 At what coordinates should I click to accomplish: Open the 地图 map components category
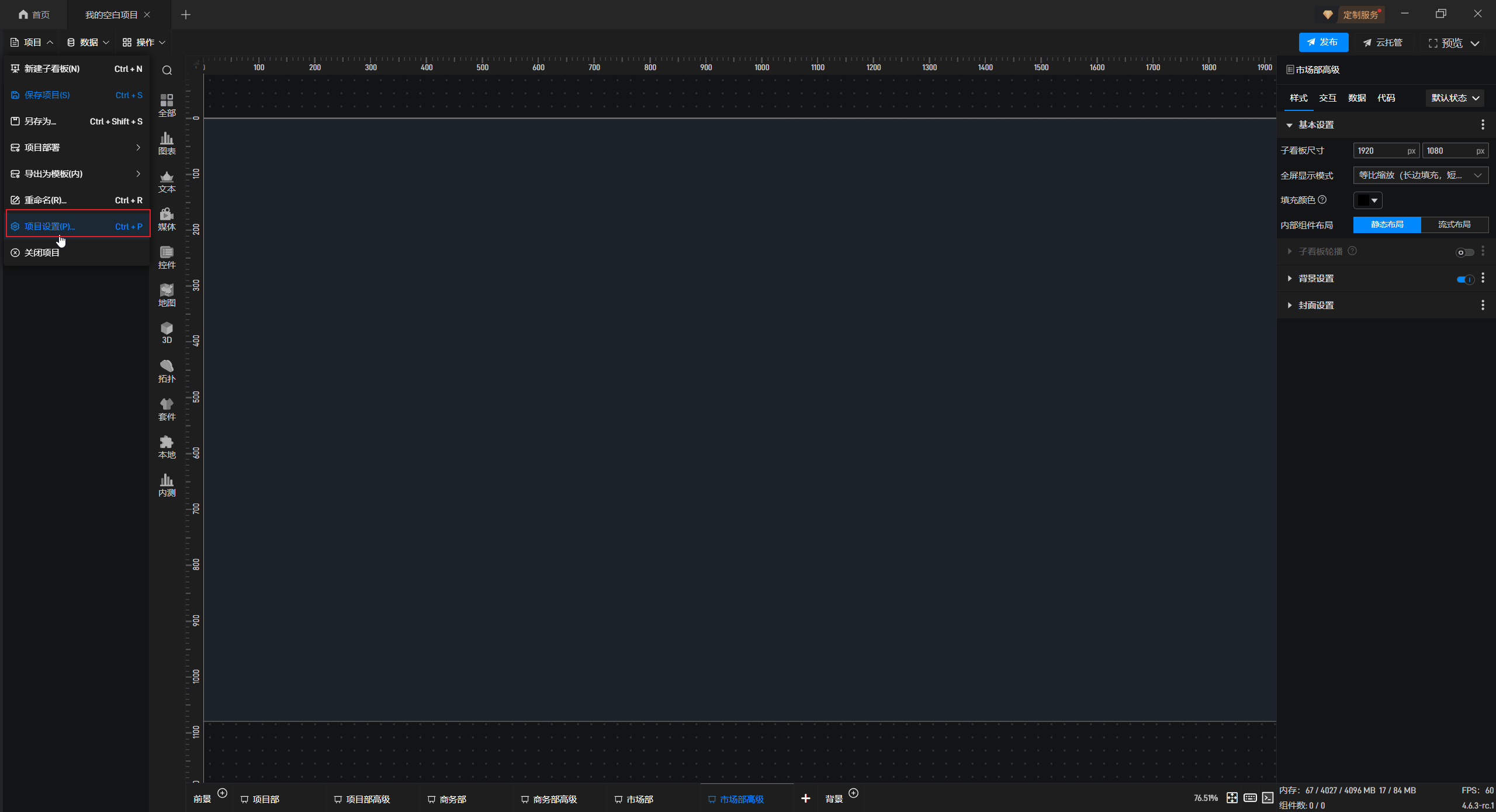(167, 295)
